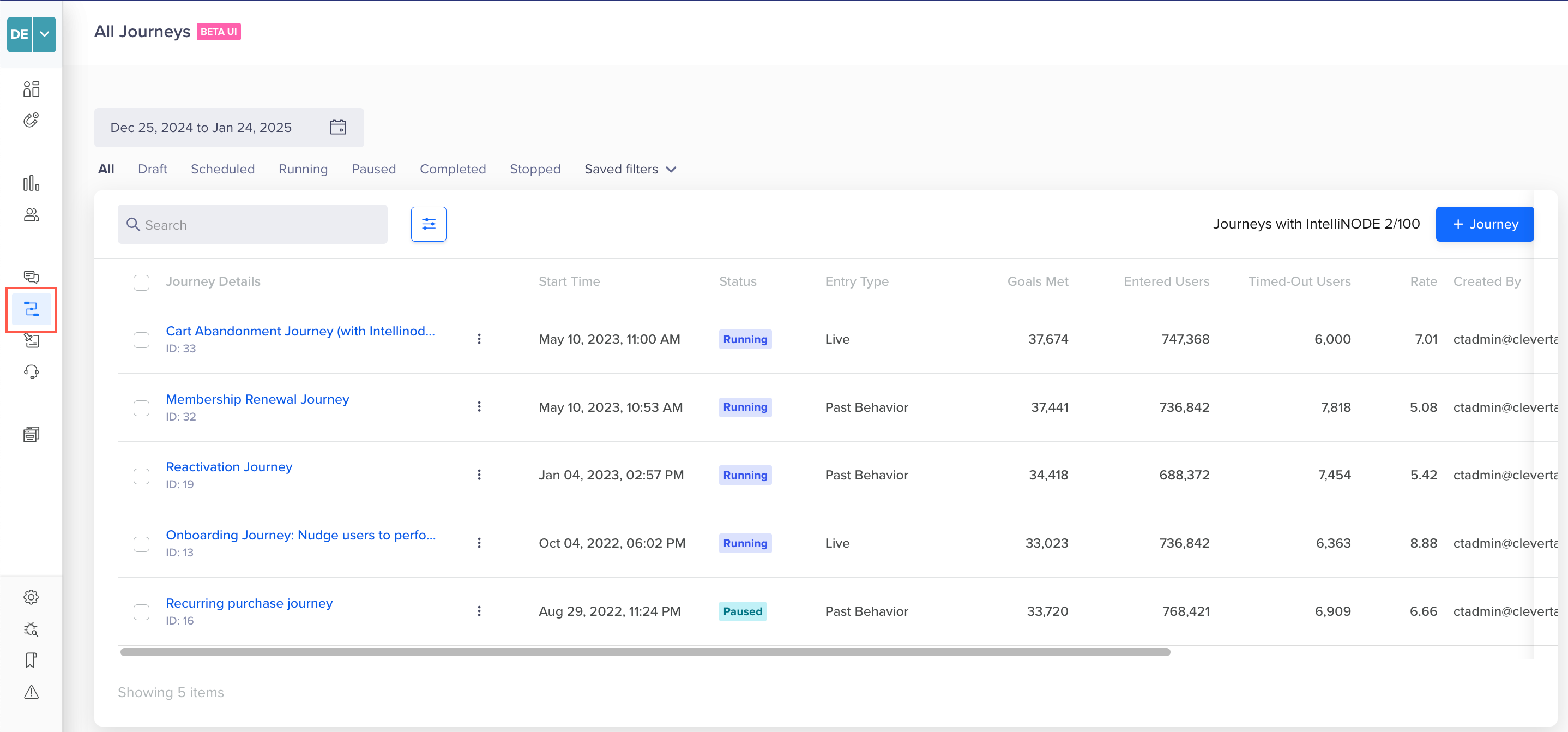
Task: Open Reactivation Journey link
Action: pyautogui.click(x=229, y=466)
